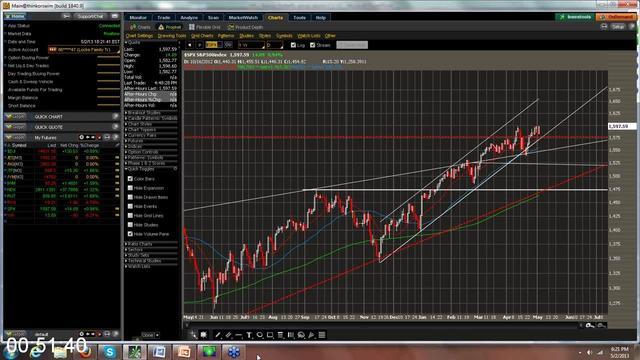This screenshot has height=360, width=640.
Task: Select the Fibonacci retracement tool
Action: 280,335
